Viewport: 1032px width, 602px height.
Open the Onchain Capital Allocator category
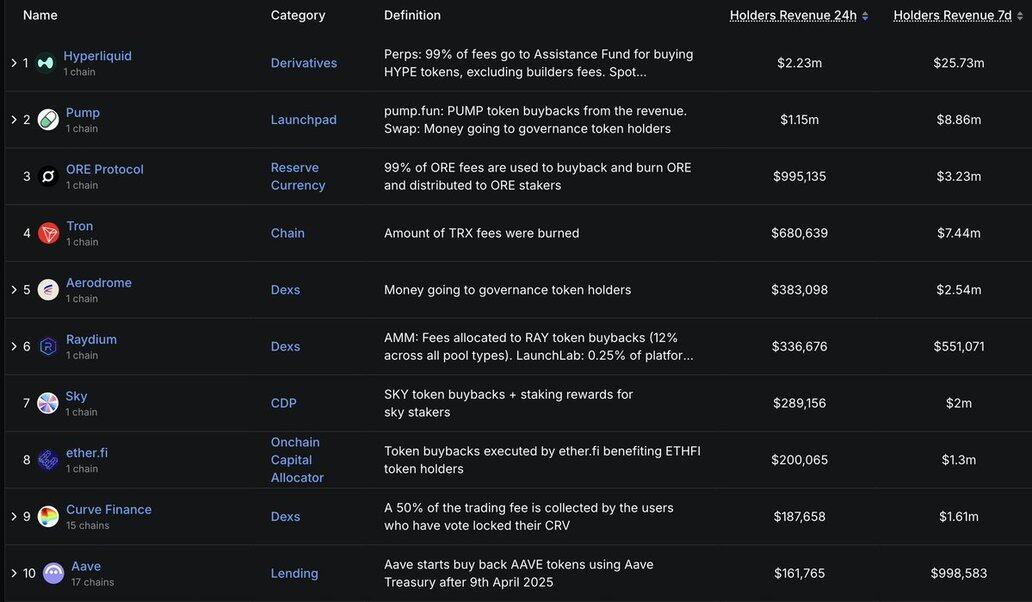tap(297, 460)
